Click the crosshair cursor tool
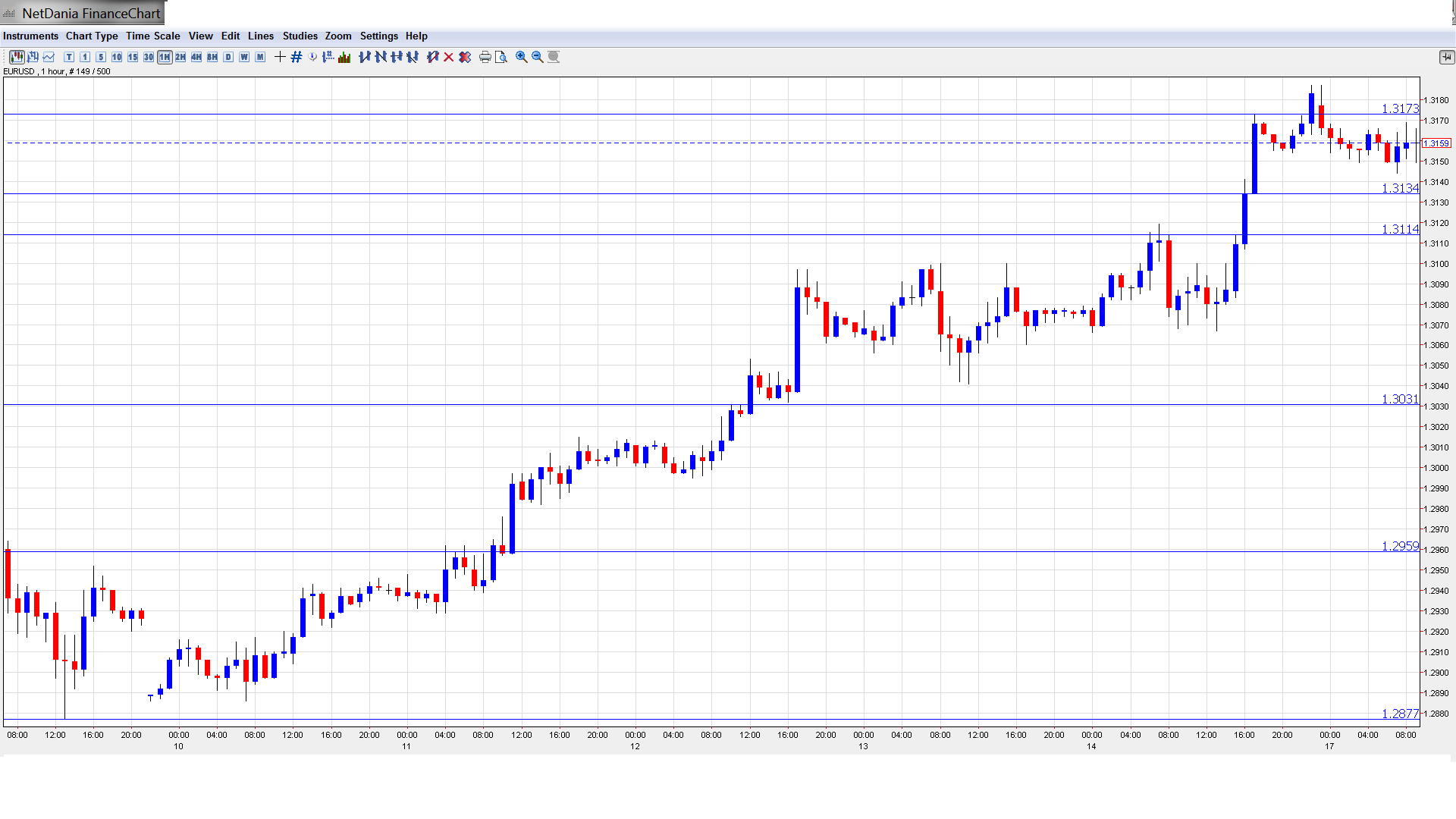 (x=280, y=57)
